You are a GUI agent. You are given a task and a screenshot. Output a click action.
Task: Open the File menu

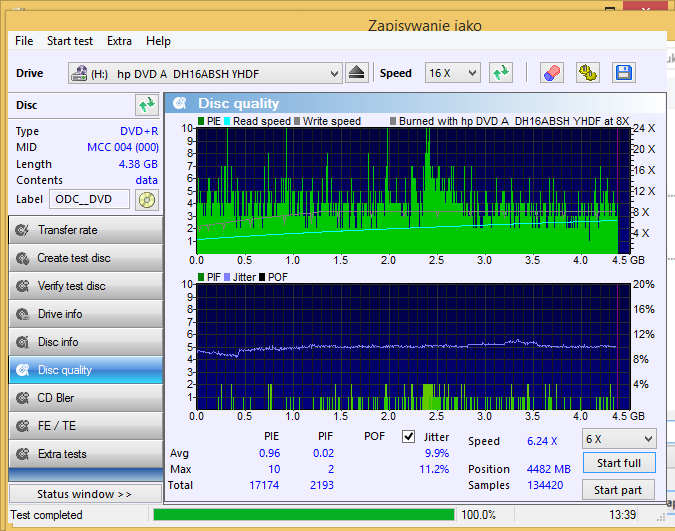tap(24, 41)
